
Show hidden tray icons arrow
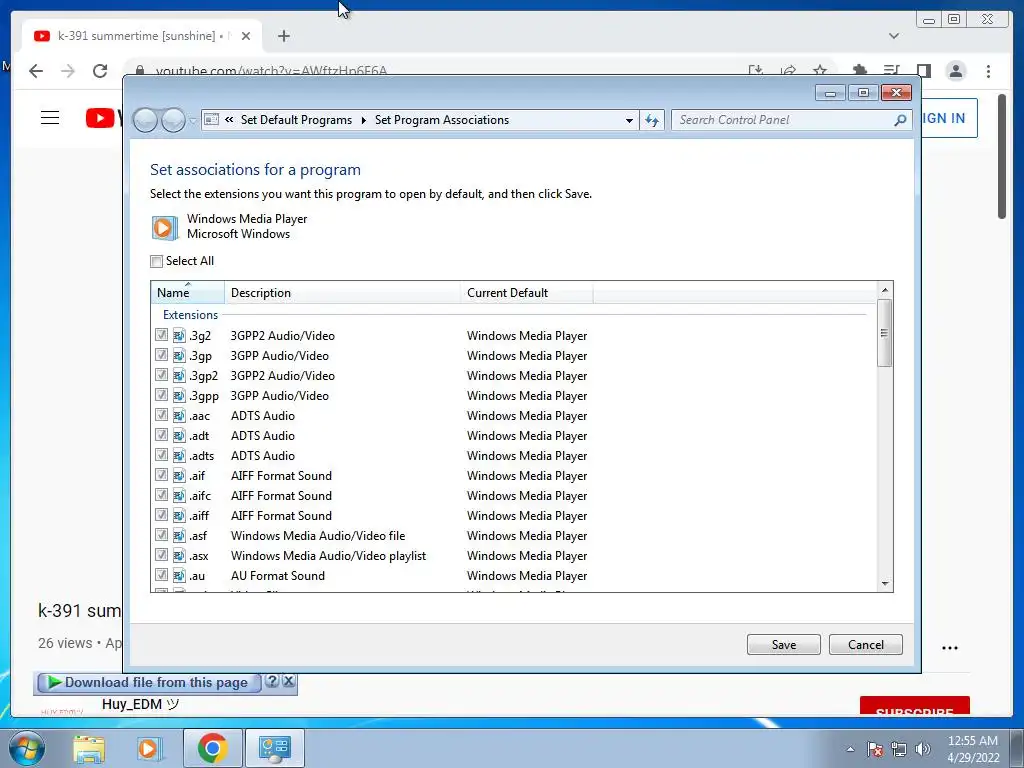pyautogui.click(x=850, y=749)
